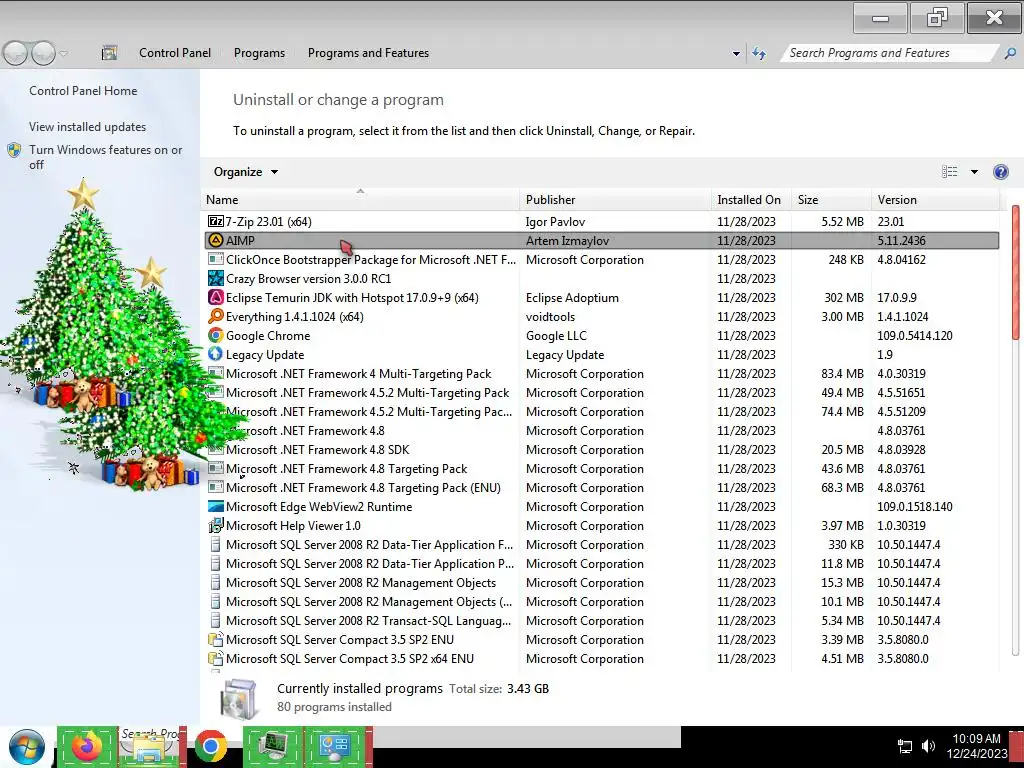Viewport: 1024px width, 768px height.
Task: Open the file explorer taskbar button
Action: click(150, 746)
